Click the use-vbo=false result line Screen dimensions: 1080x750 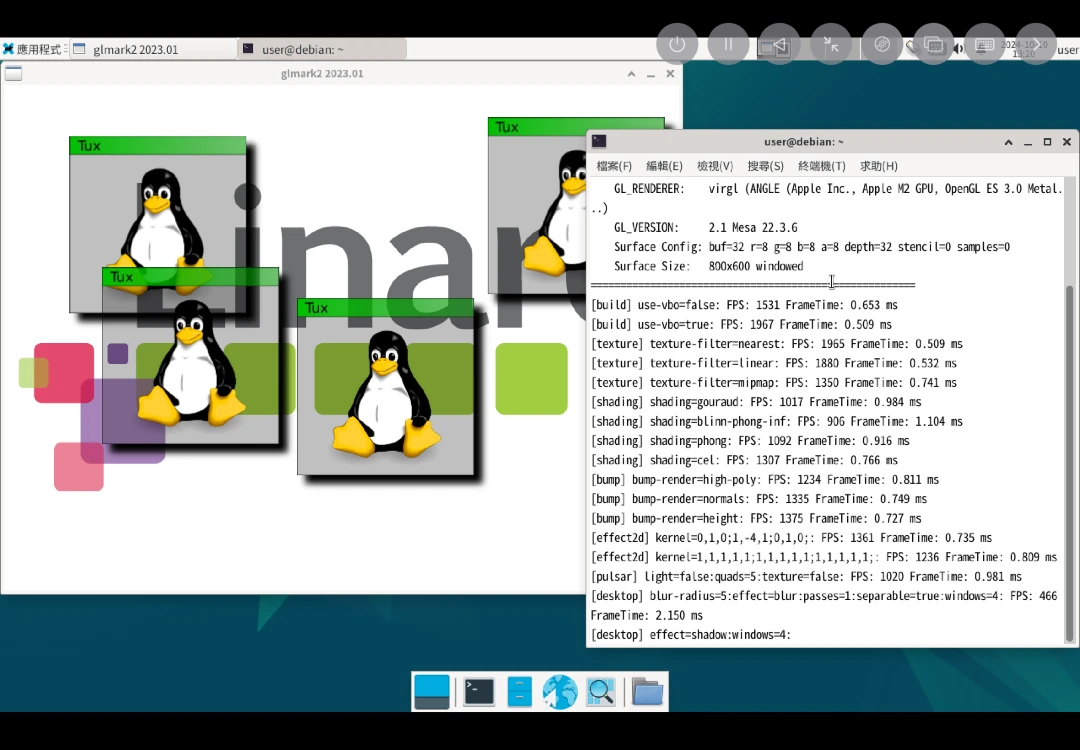(x=744, y=305)
